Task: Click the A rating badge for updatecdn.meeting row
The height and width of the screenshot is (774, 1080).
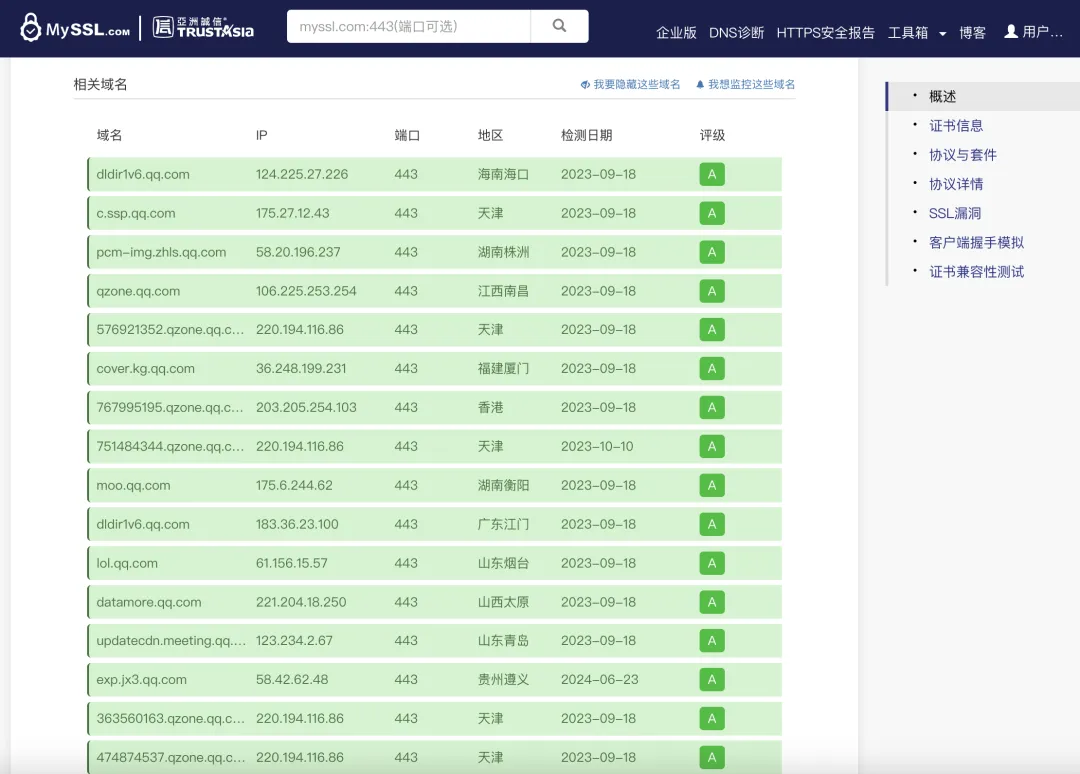Action: tap(712, 640)
